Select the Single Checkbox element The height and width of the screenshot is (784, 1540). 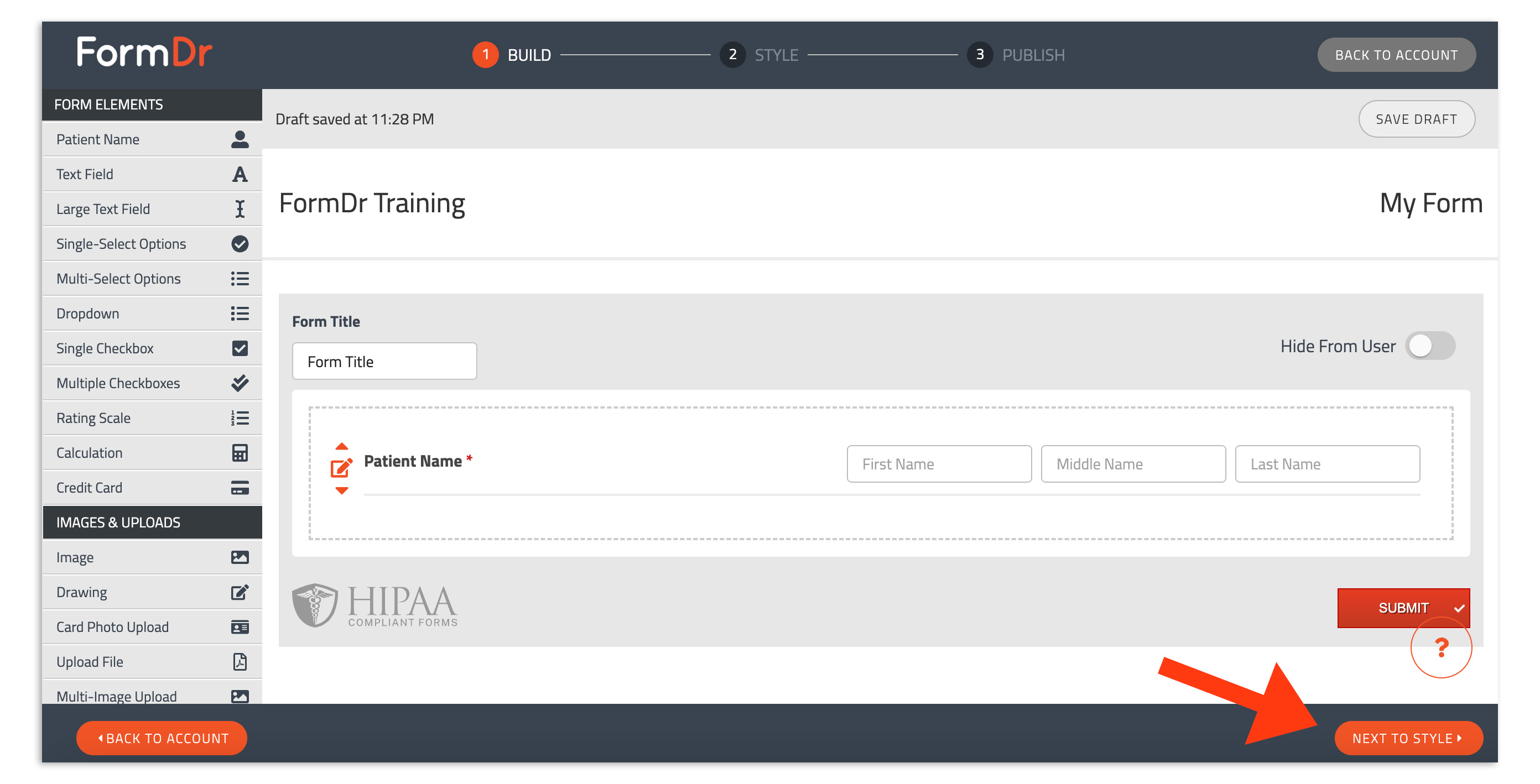click(153, 348)
